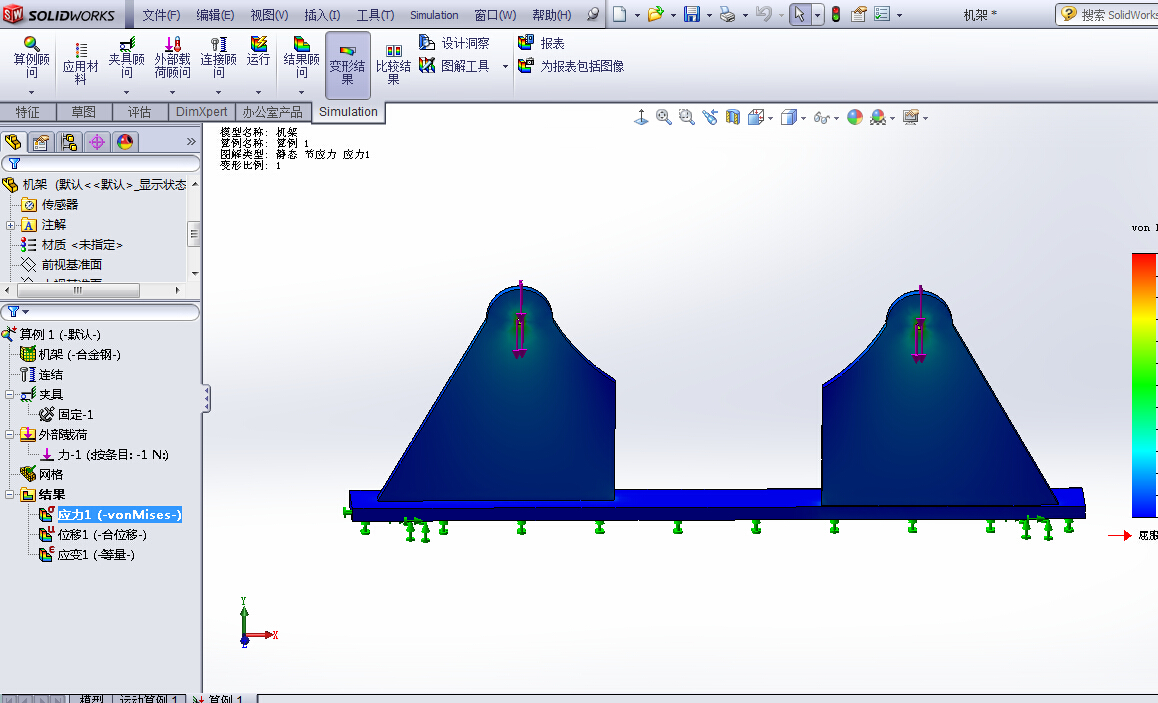
Task: Switch to the 草图 ribbon tab
Action: click(83, 112)
